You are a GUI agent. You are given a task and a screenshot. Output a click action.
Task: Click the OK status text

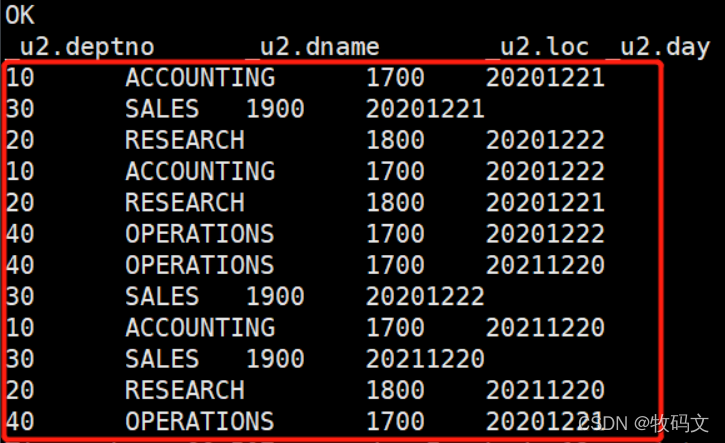[20, 15]
